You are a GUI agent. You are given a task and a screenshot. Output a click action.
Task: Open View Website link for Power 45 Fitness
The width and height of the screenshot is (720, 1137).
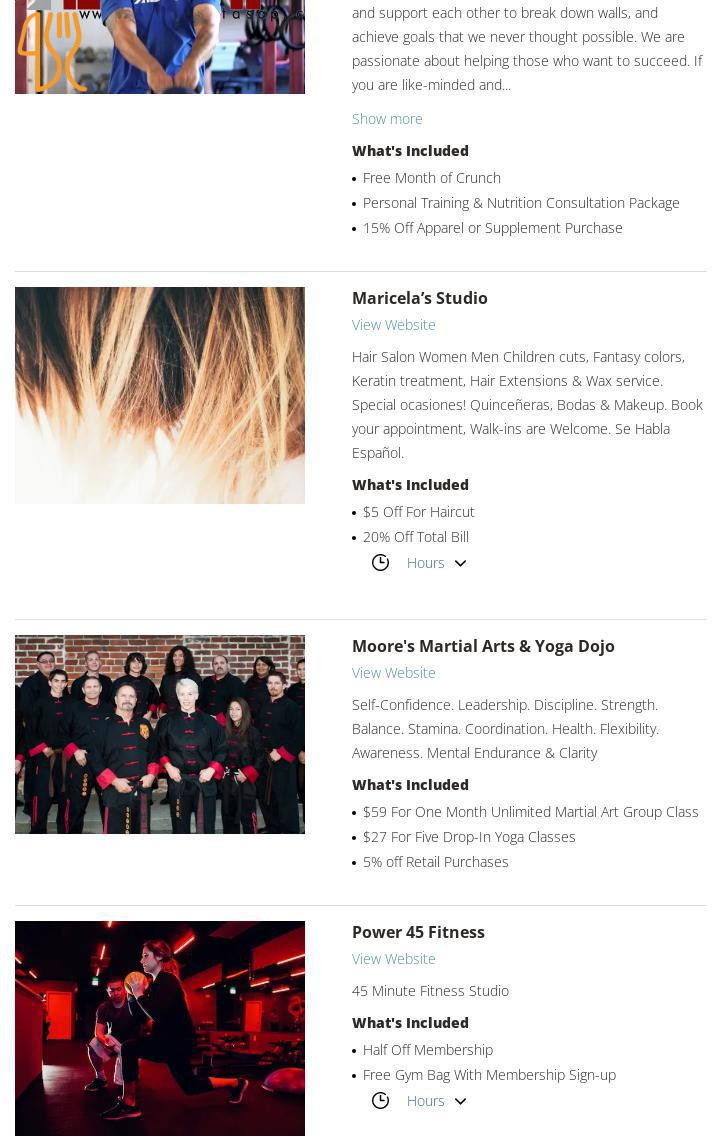pyautogui.click(x=394, y=959)
